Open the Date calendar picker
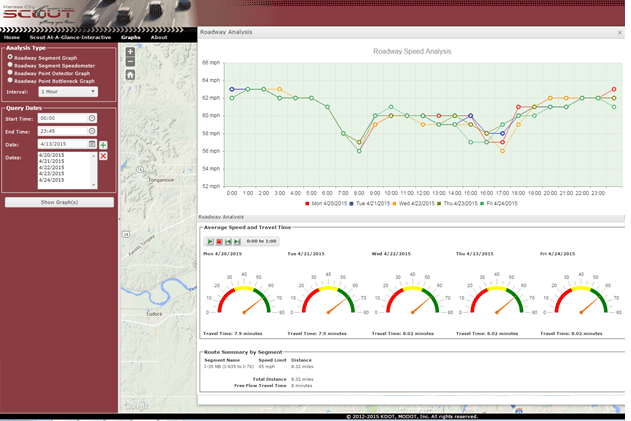 92,144
